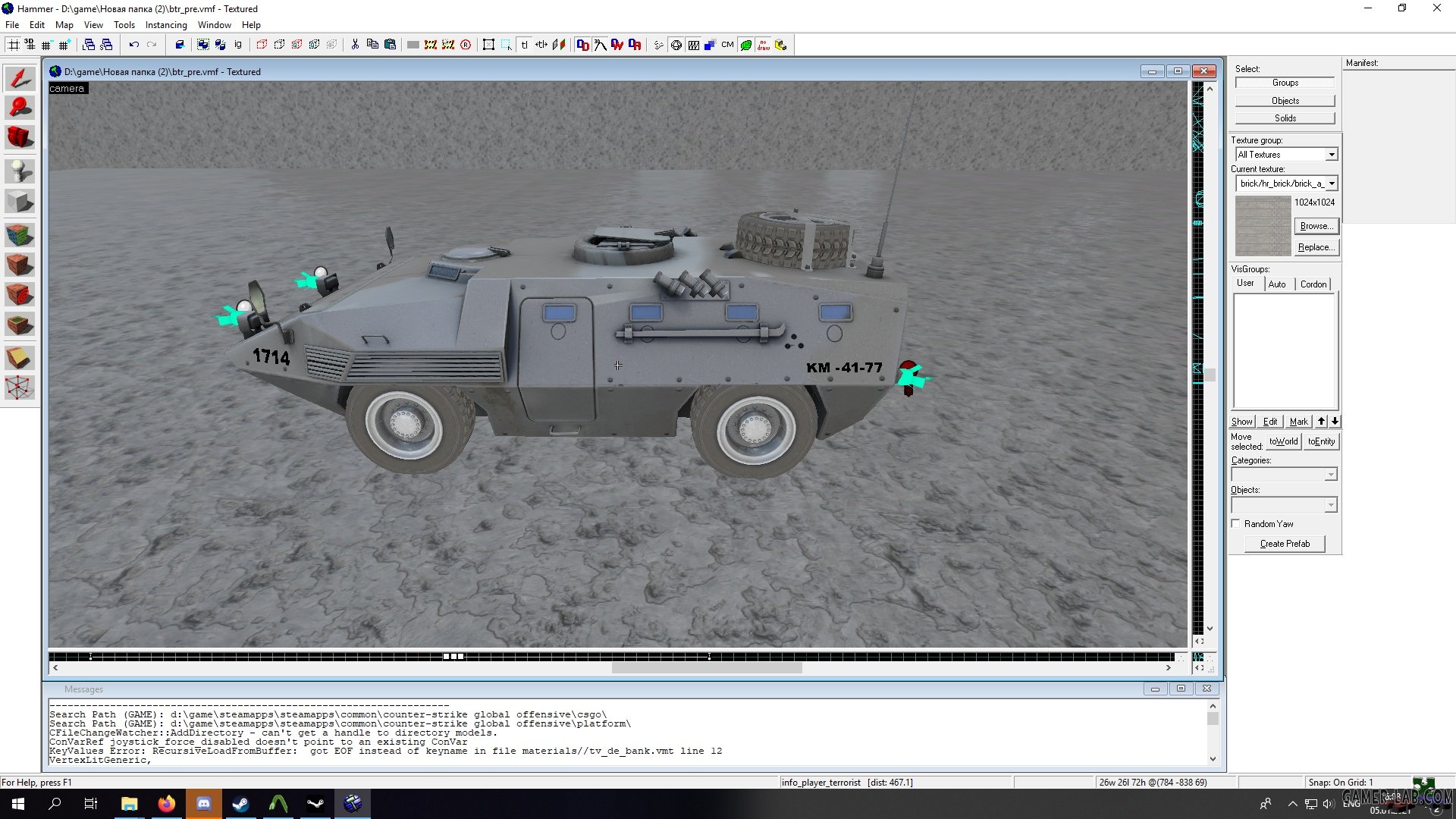This screenshot has width=1456, height=819.
Task: Set selection mode to Objects
Action: coord(1285,101)
